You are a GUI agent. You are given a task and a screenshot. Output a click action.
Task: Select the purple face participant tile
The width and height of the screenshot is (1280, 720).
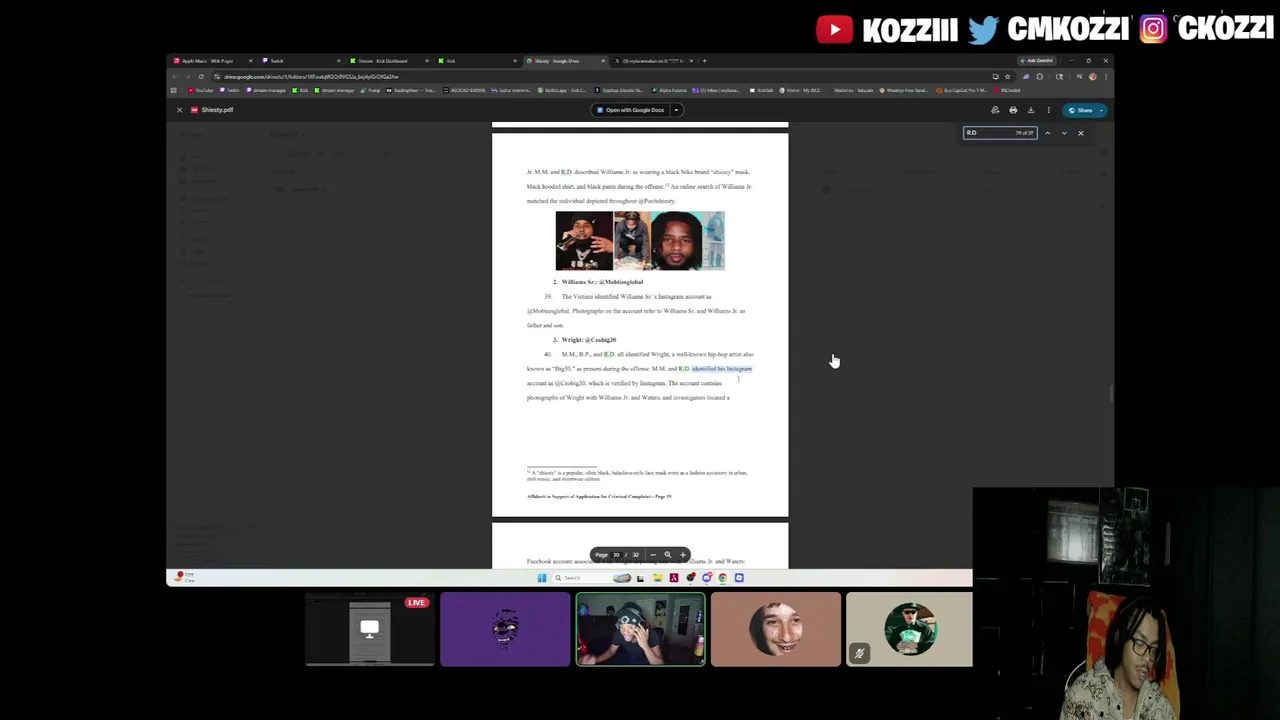tap(505, 629)
